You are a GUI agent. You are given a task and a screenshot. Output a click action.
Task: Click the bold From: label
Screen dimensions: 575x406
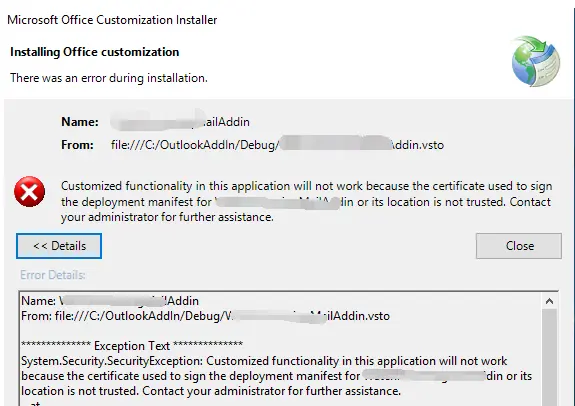coord(77,145)
